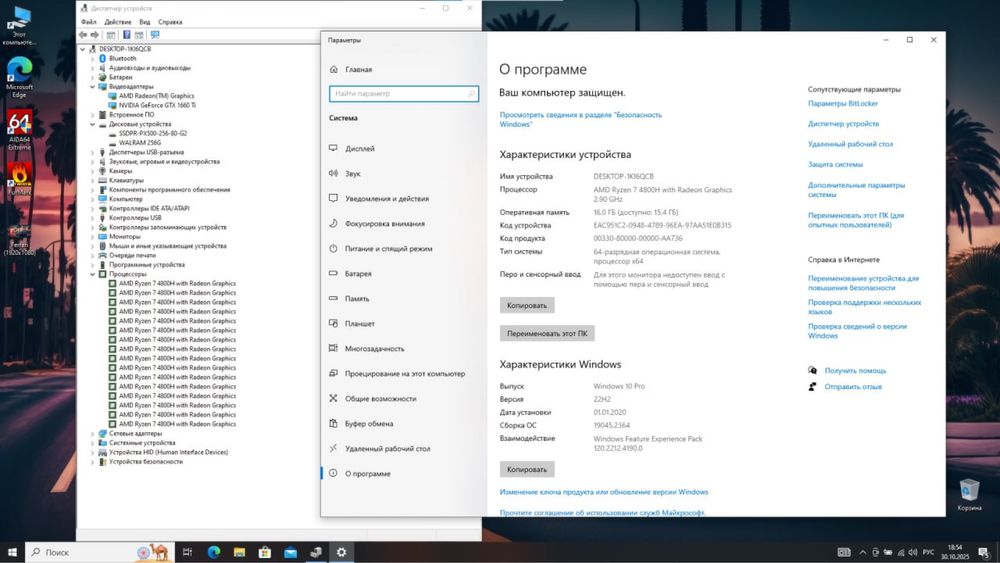The height and width of the screenshot is (563, 1000).
Task: Click the Отправить отзыв link
Action: pyautogui.click(x=853, y=387)
